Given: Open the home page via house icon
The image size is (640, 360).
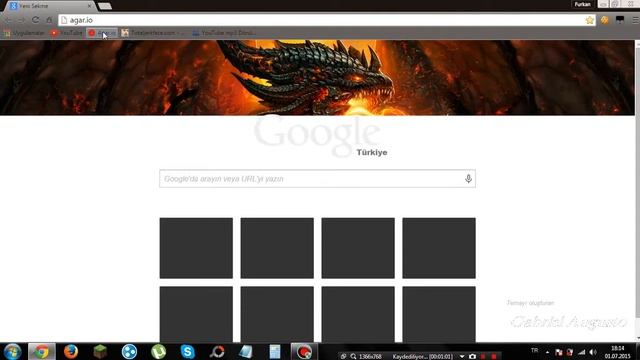Looking at the screenshot, I should tap(49, 20).
